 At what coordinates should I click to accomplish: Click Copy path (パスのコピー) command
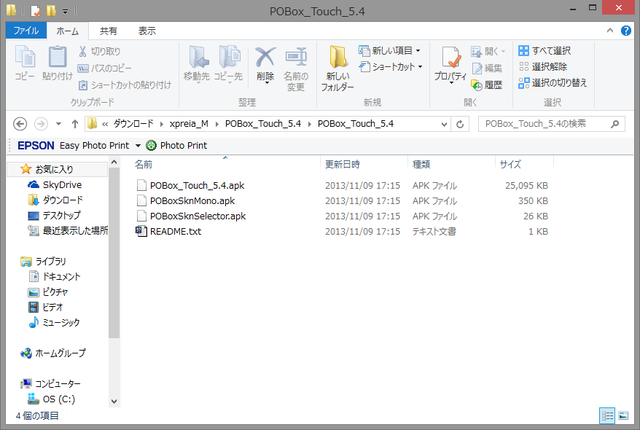point(105,68)
